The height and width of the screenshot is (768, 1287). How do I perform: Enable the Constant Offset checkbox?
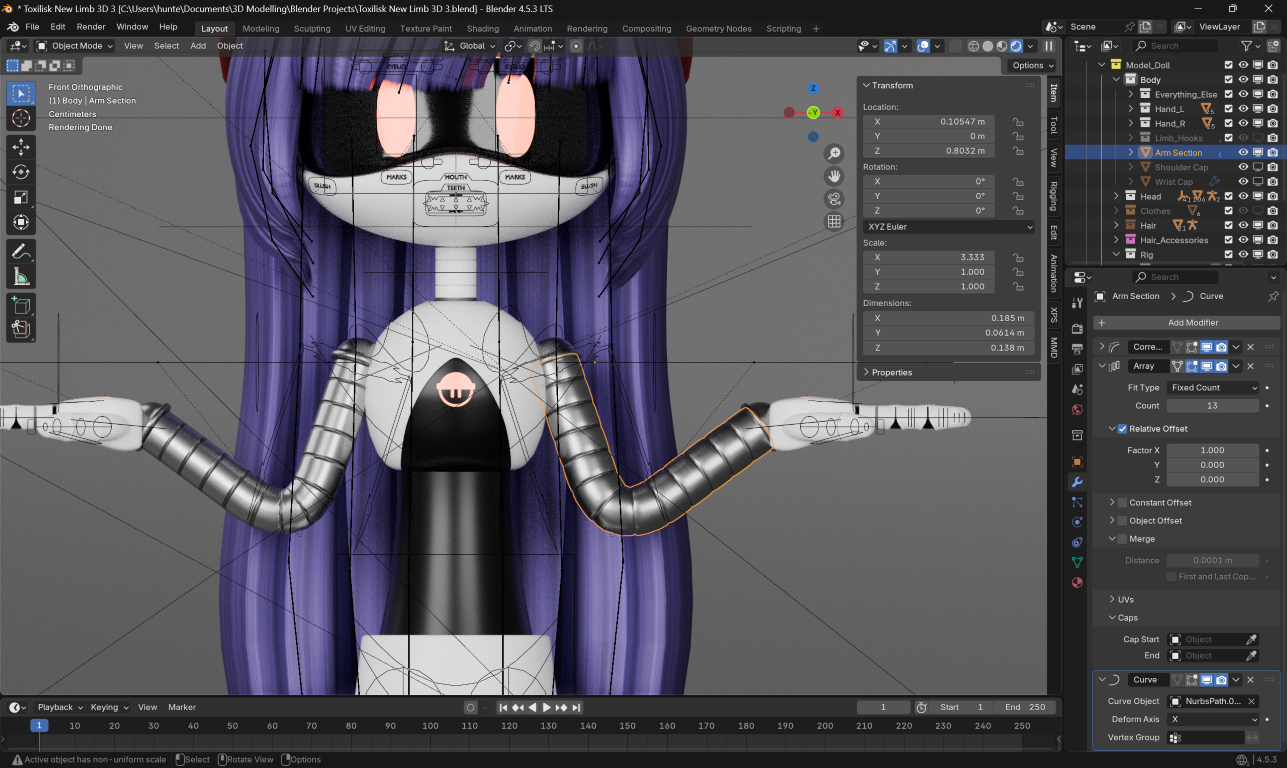(1122, 503)
